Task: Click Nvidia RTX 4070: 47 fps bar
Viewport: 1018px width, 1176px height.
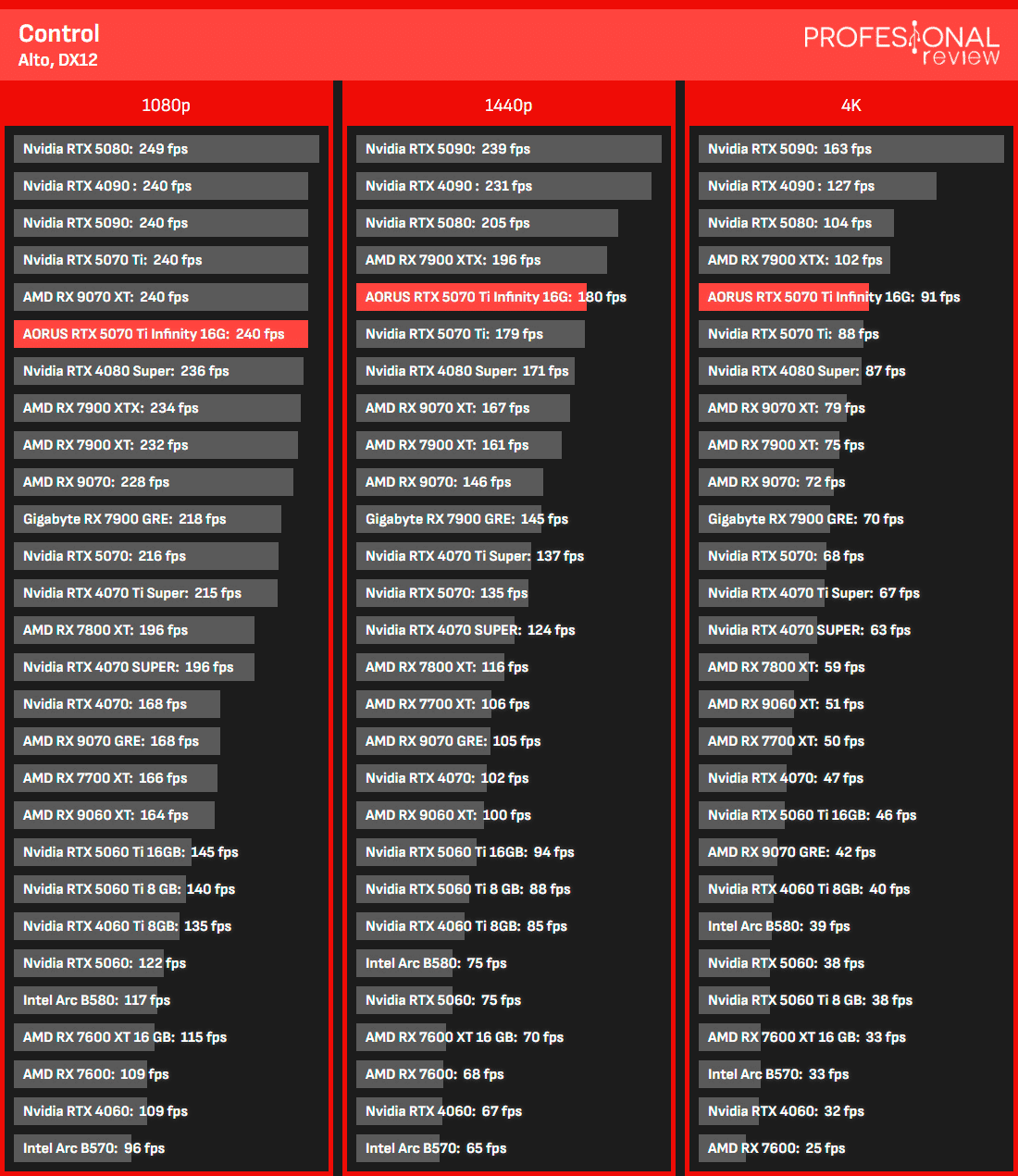Action: 743,778
